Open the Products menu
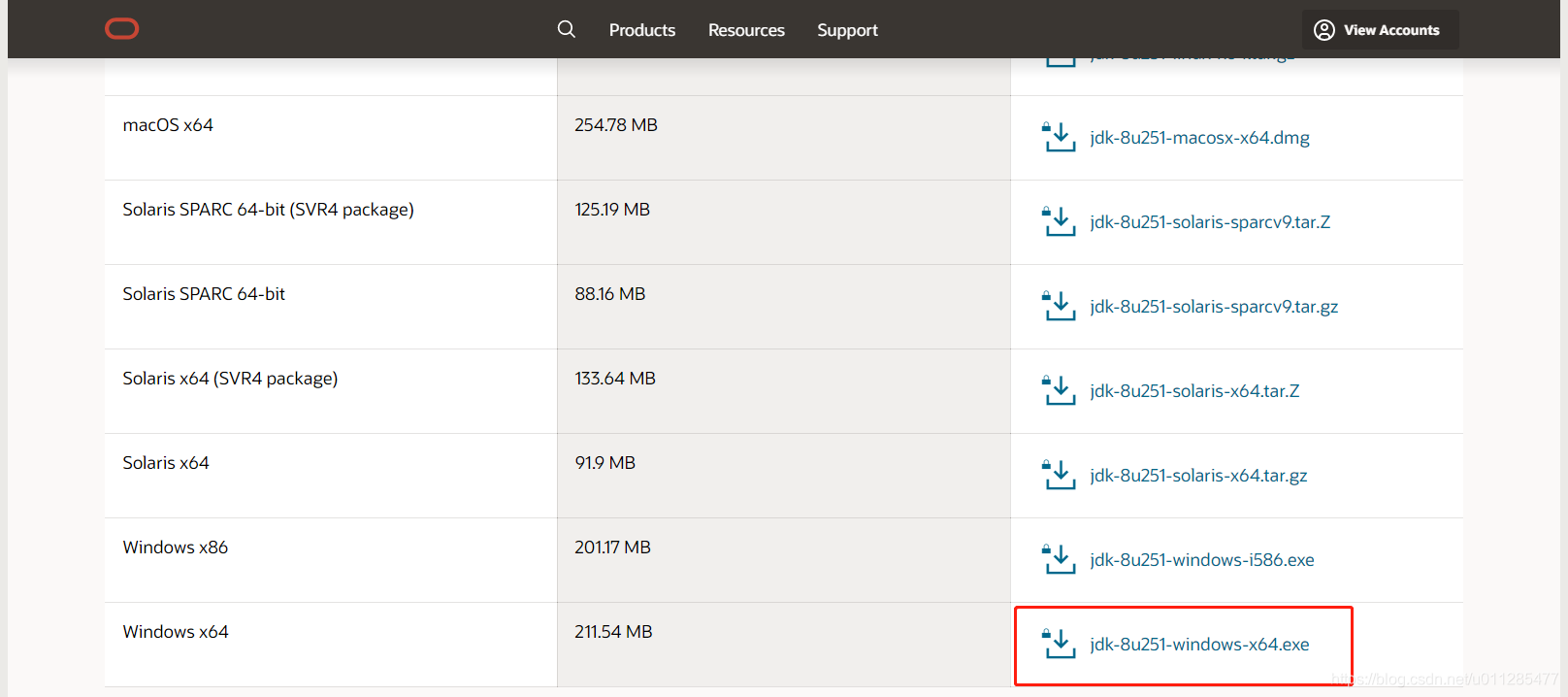This screenshot has height=697, width=1568. coord(642,30)
